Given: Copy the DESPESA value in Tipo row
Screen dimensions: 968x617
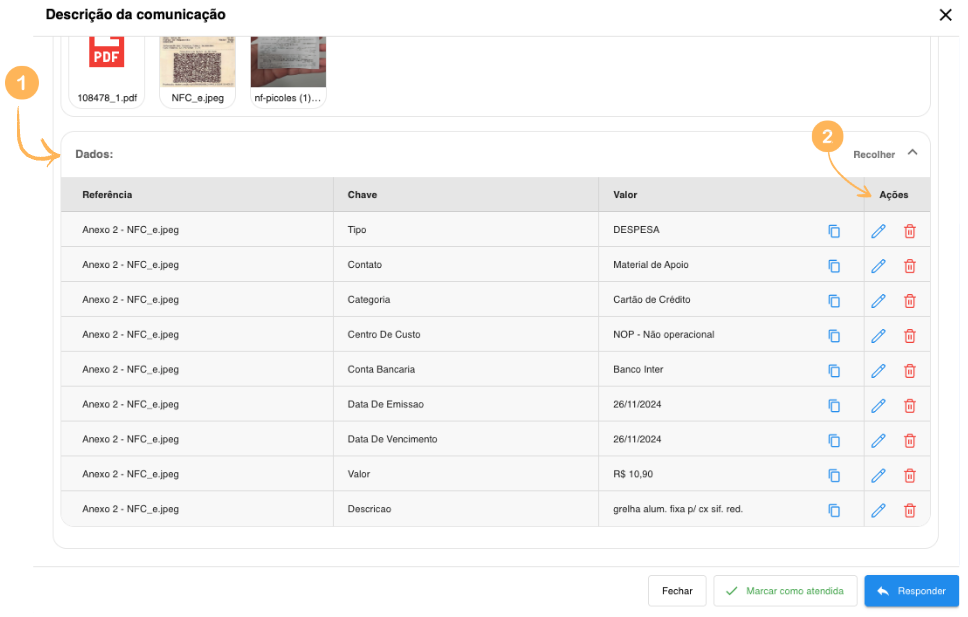Looking at the screenshot, I should tap(834, 231).
